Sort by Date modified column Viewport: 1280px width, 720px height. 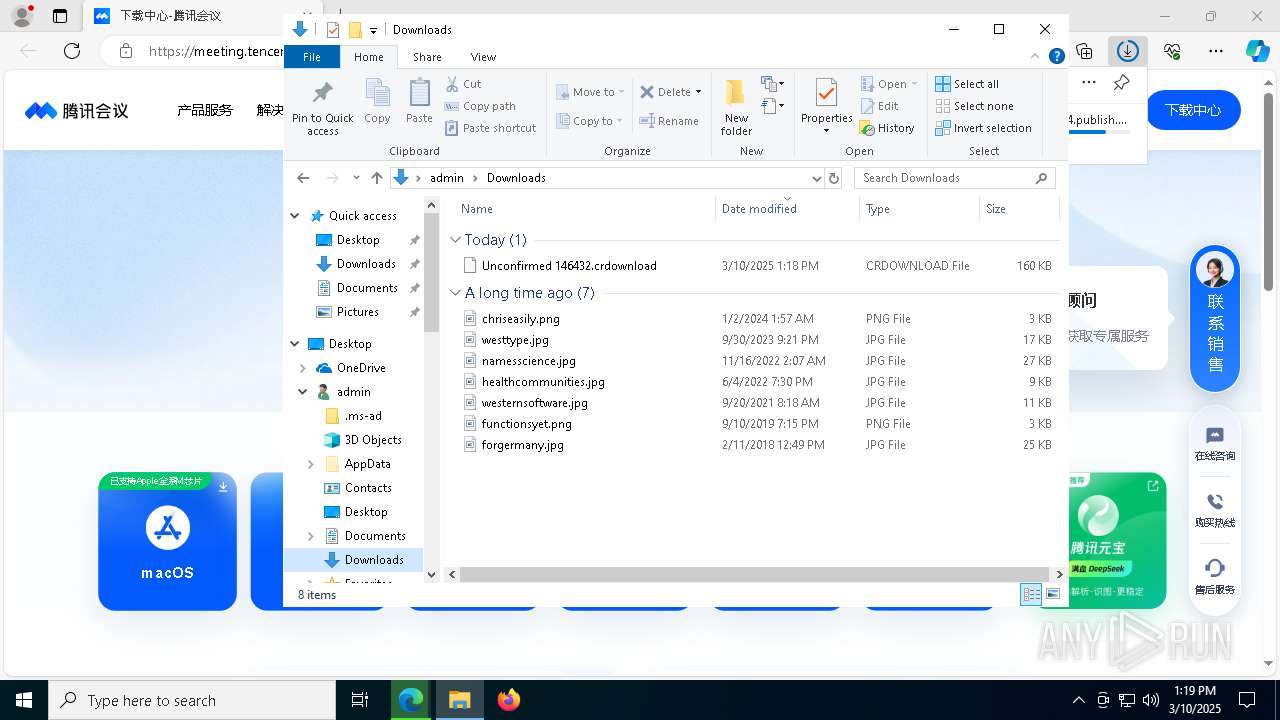788,209
